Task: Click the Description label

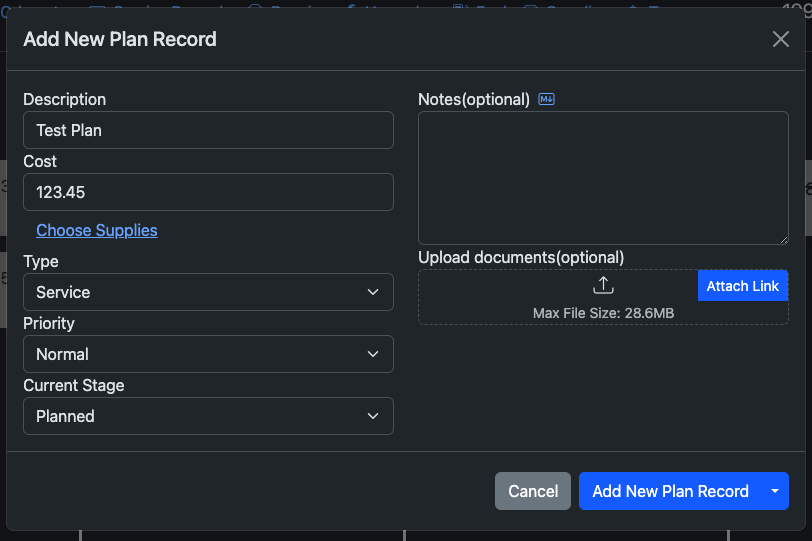Action: pos(65,99)
